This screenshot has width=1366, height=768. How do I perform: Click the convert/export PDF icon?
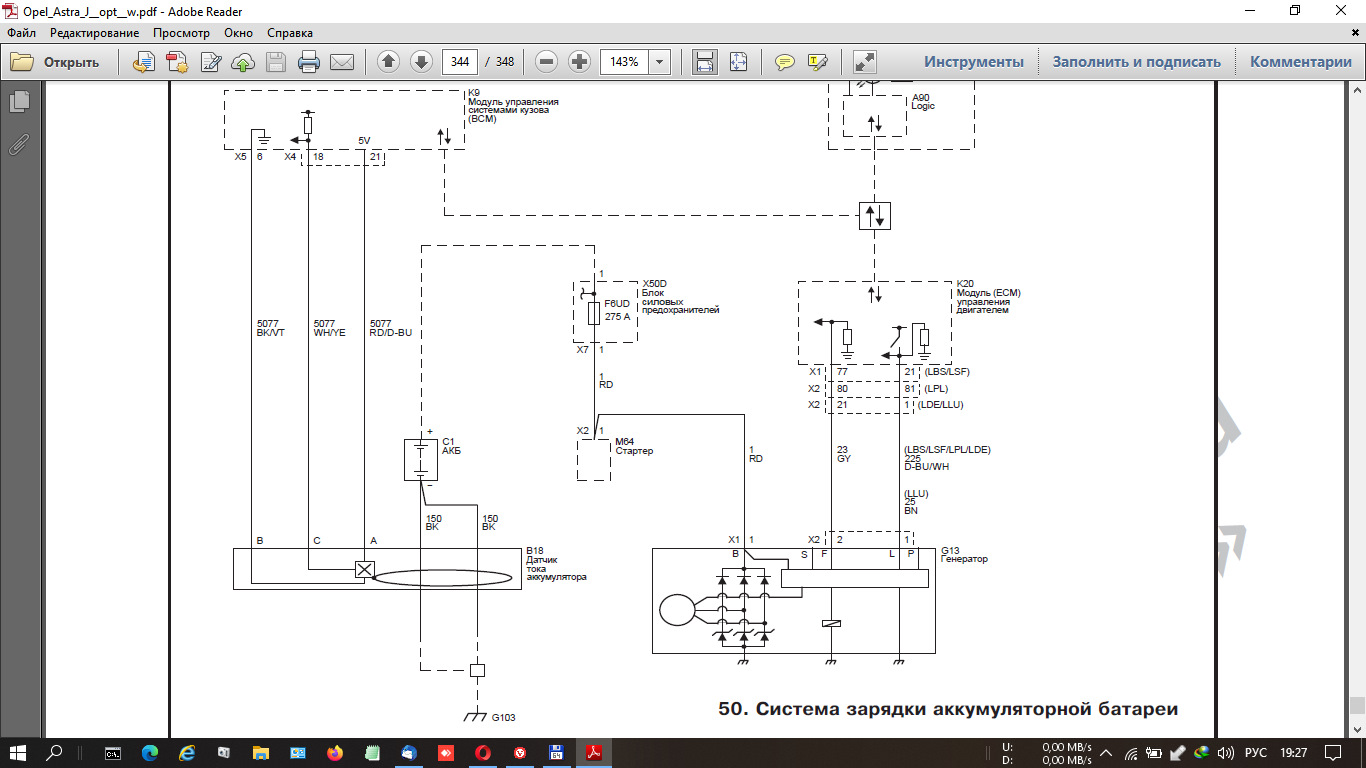click(144, 62)
